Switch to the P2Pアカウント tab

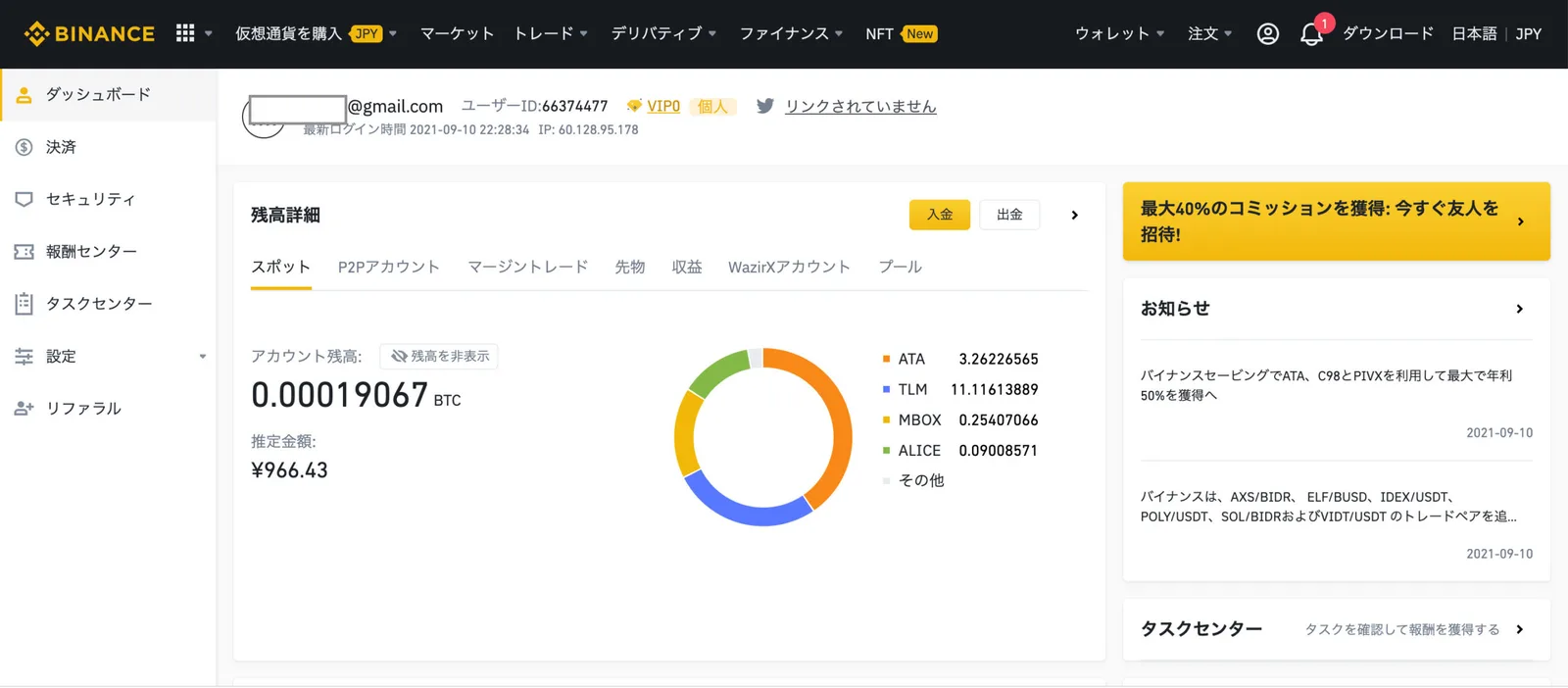389,267
